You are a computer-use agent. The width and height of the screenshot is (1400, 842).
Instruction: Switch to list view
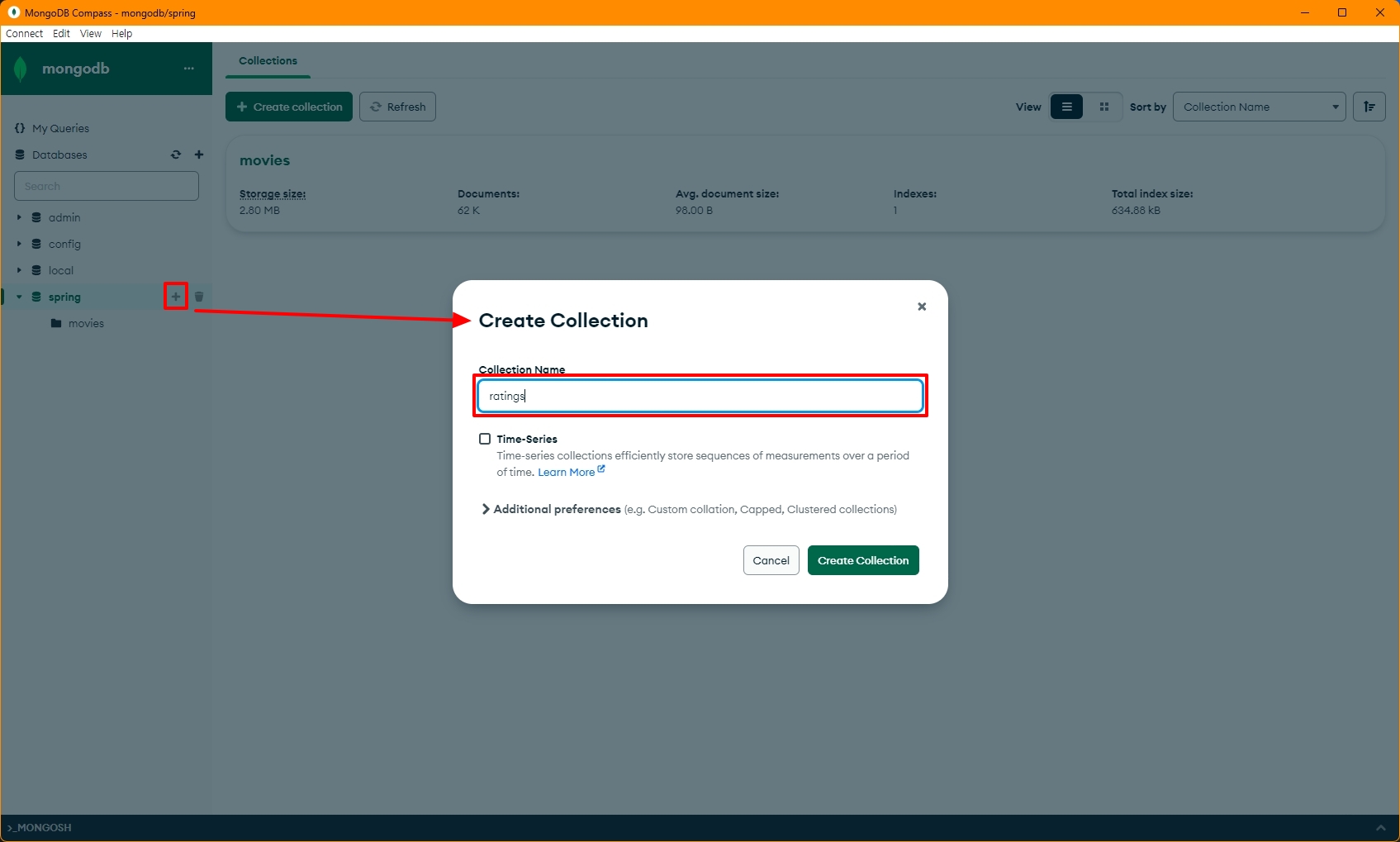point(1066,107)
